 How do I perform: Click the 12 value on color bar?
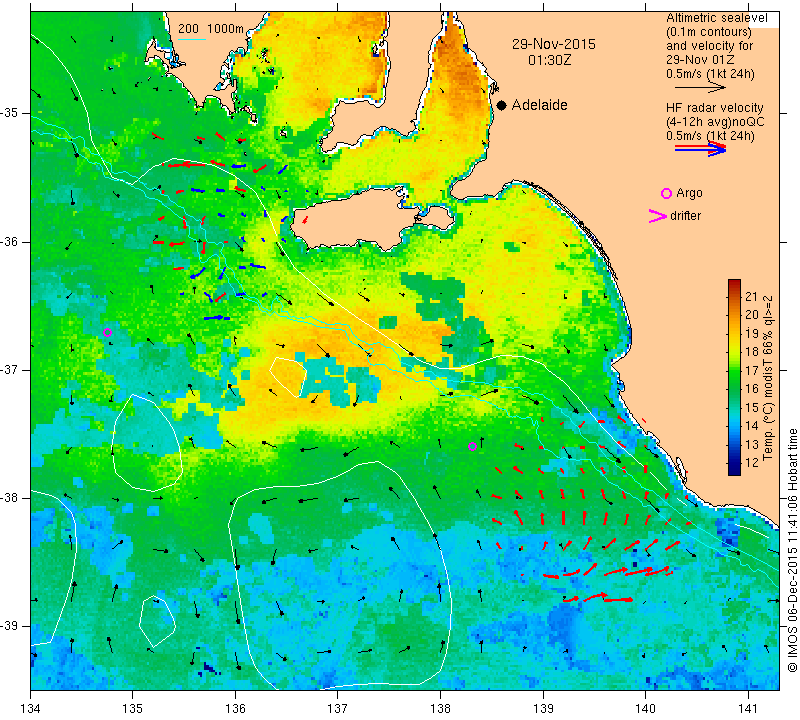click(752, 463)
